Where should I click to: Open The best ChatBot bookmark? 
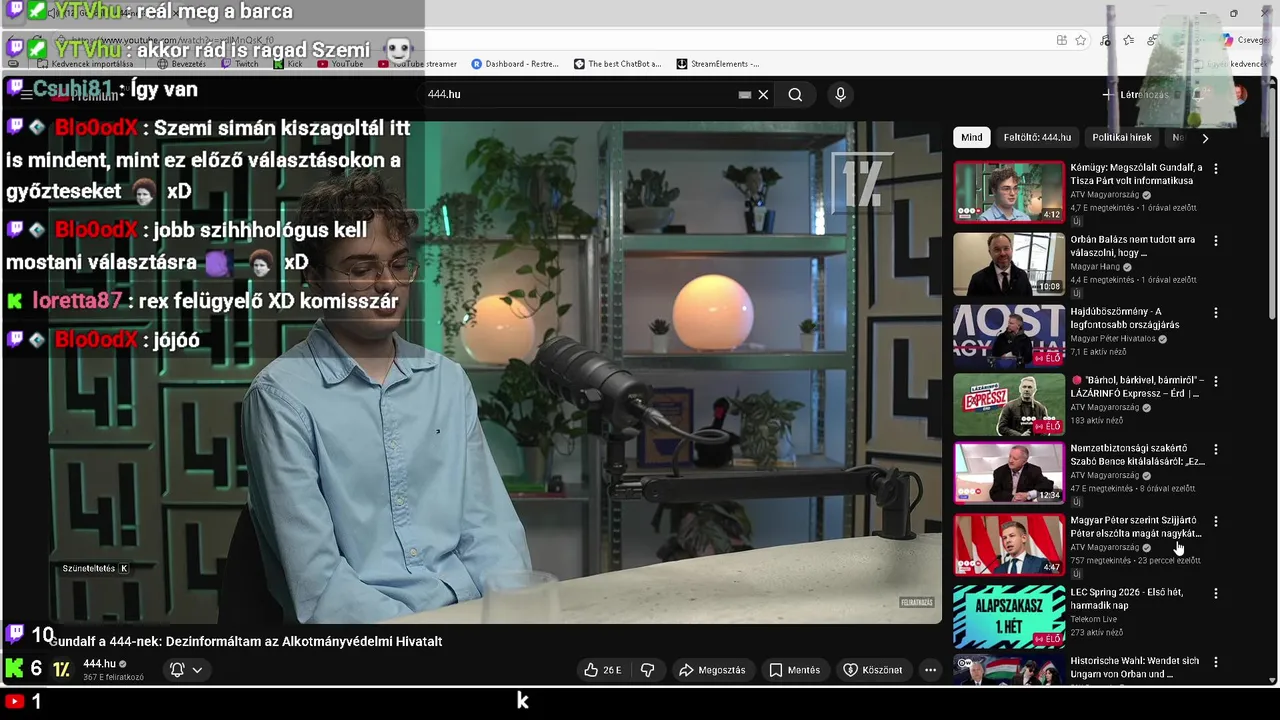point(618,64)
